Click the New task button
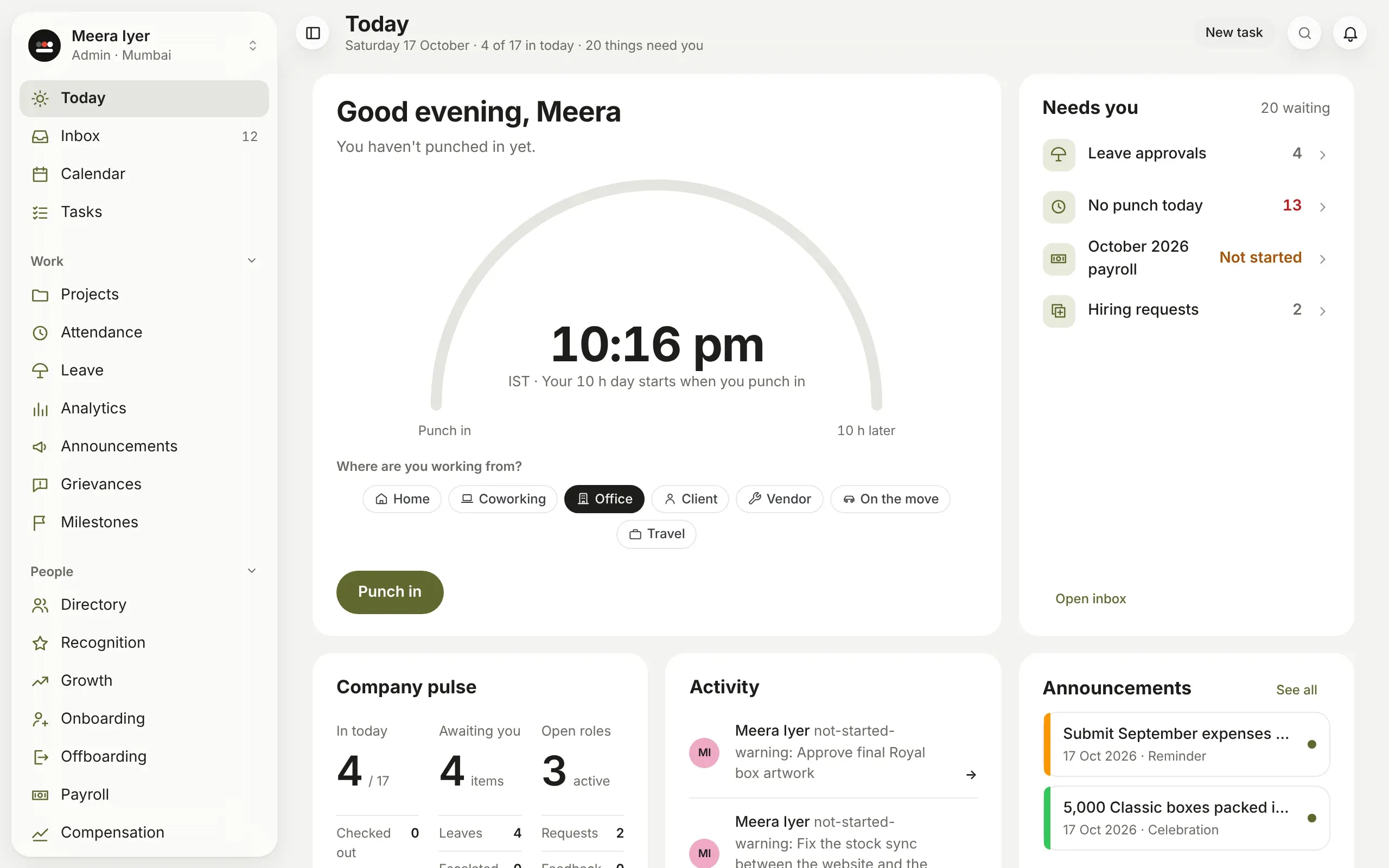The width and height of the screenshot is (1389, 868). pos(1233,33)
